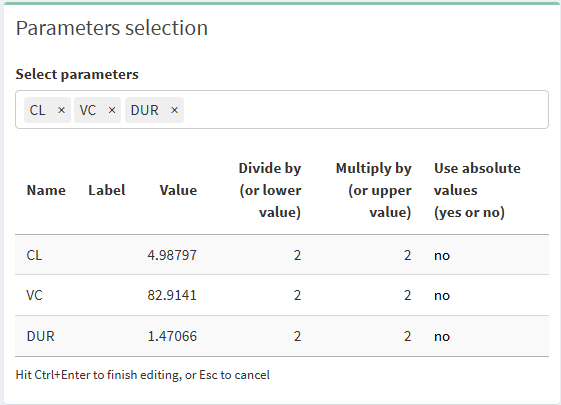561x405 pixels.
Task: Remove the DUR parameter tag
Action: (x=174, y=110)
